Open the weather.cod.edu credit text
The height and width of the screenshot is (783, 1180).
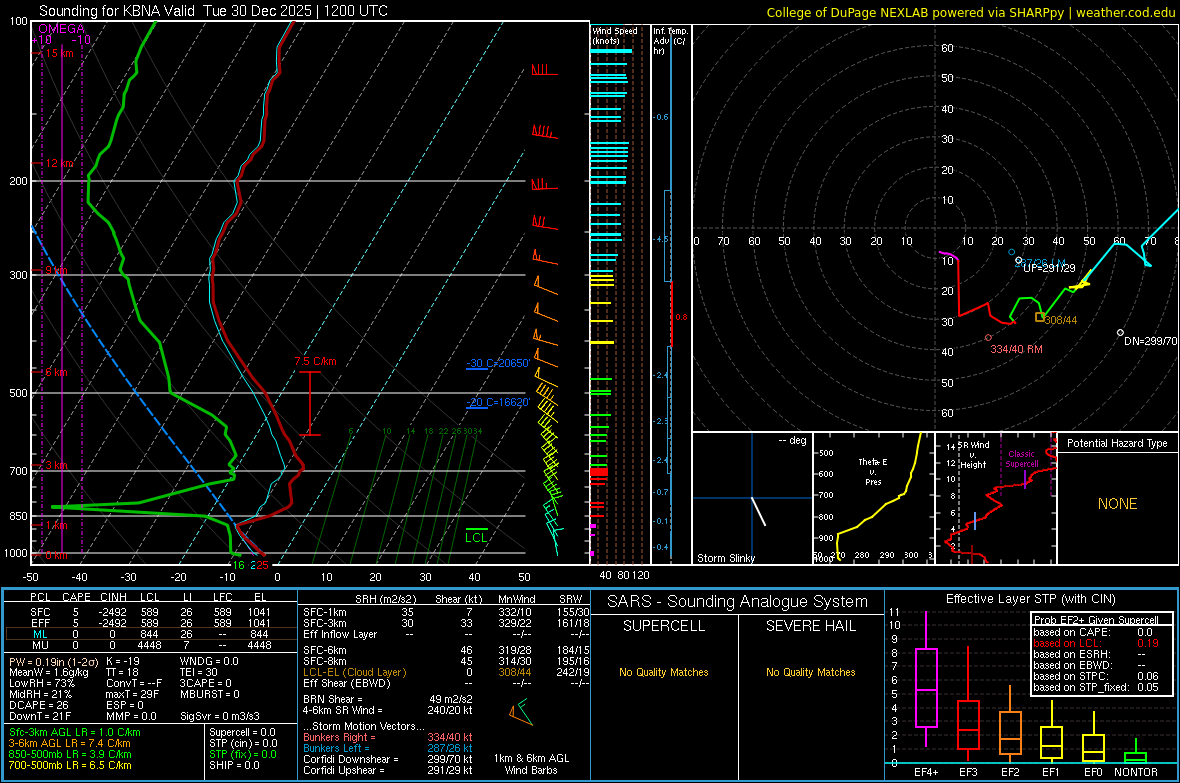pyautogui.click(x=1125, y=12)
